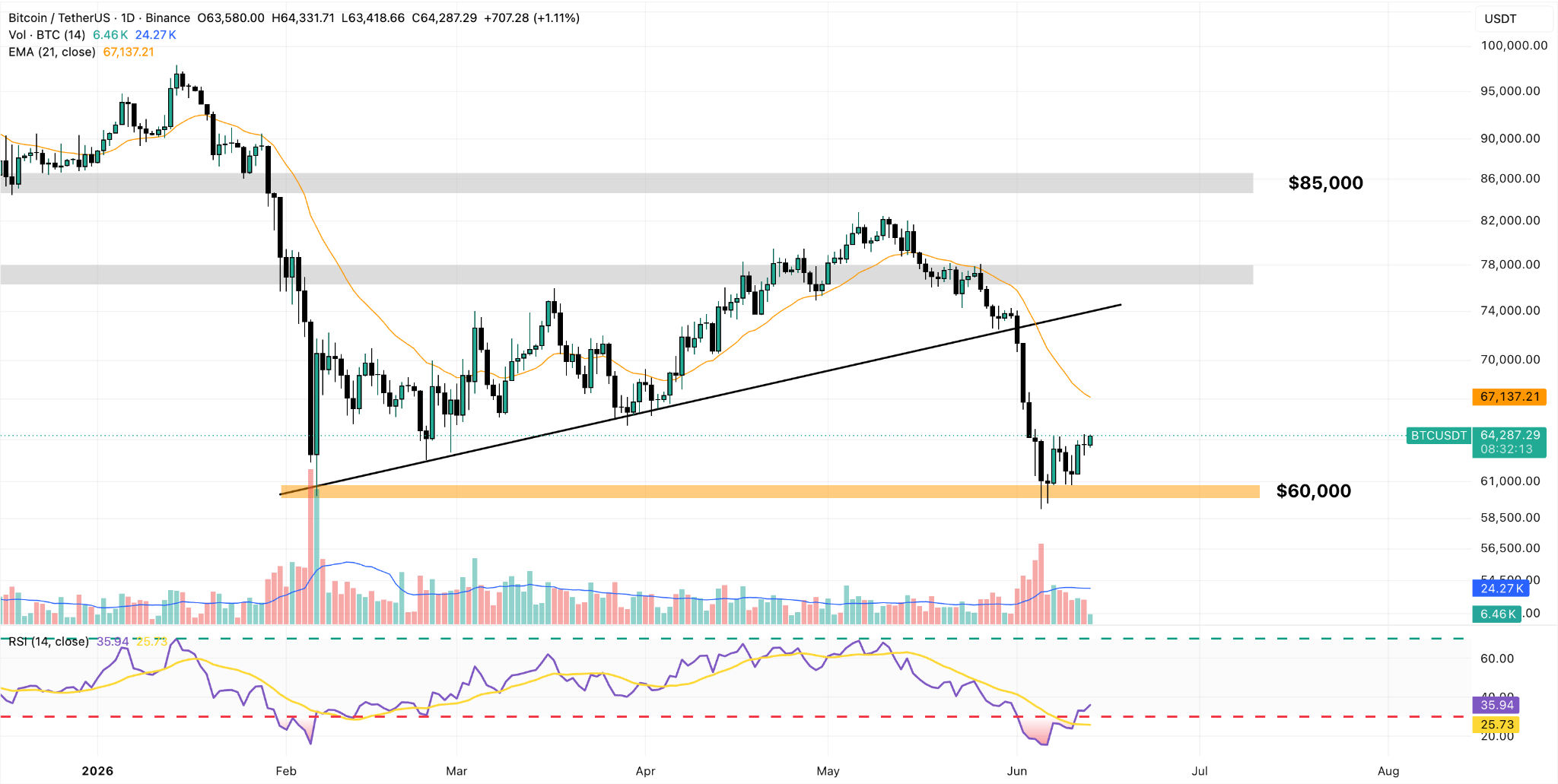Click the 78,000.00 price axis label
The image size is (1558, 784).
1510,265
